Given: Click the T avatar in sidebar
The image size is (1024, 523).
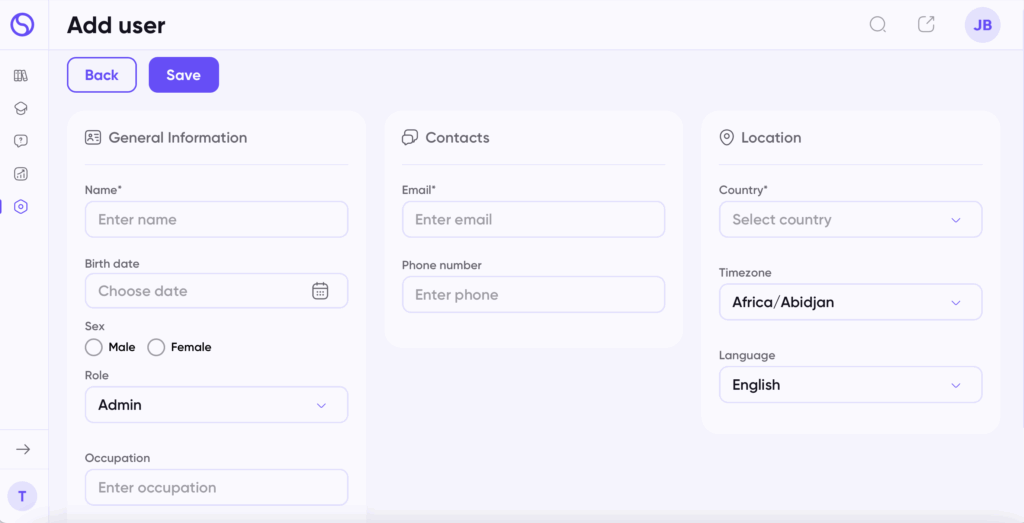Looking at the screenshot, I should coord(22,496).
